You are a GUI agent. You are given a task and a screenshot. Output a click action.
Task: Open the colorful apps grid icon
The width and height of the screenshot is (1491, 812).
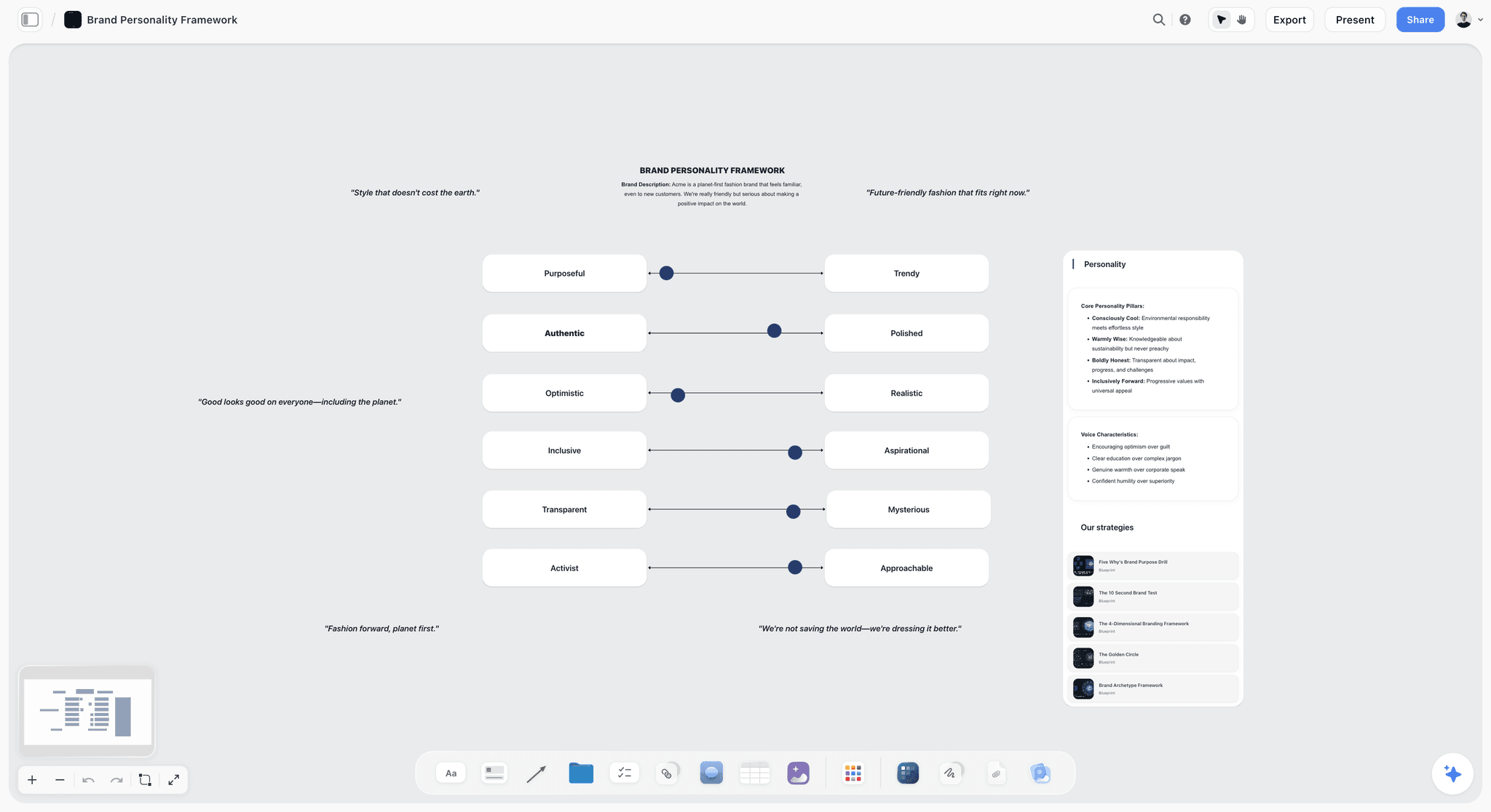pyautogui.click(x=853, y=773)
